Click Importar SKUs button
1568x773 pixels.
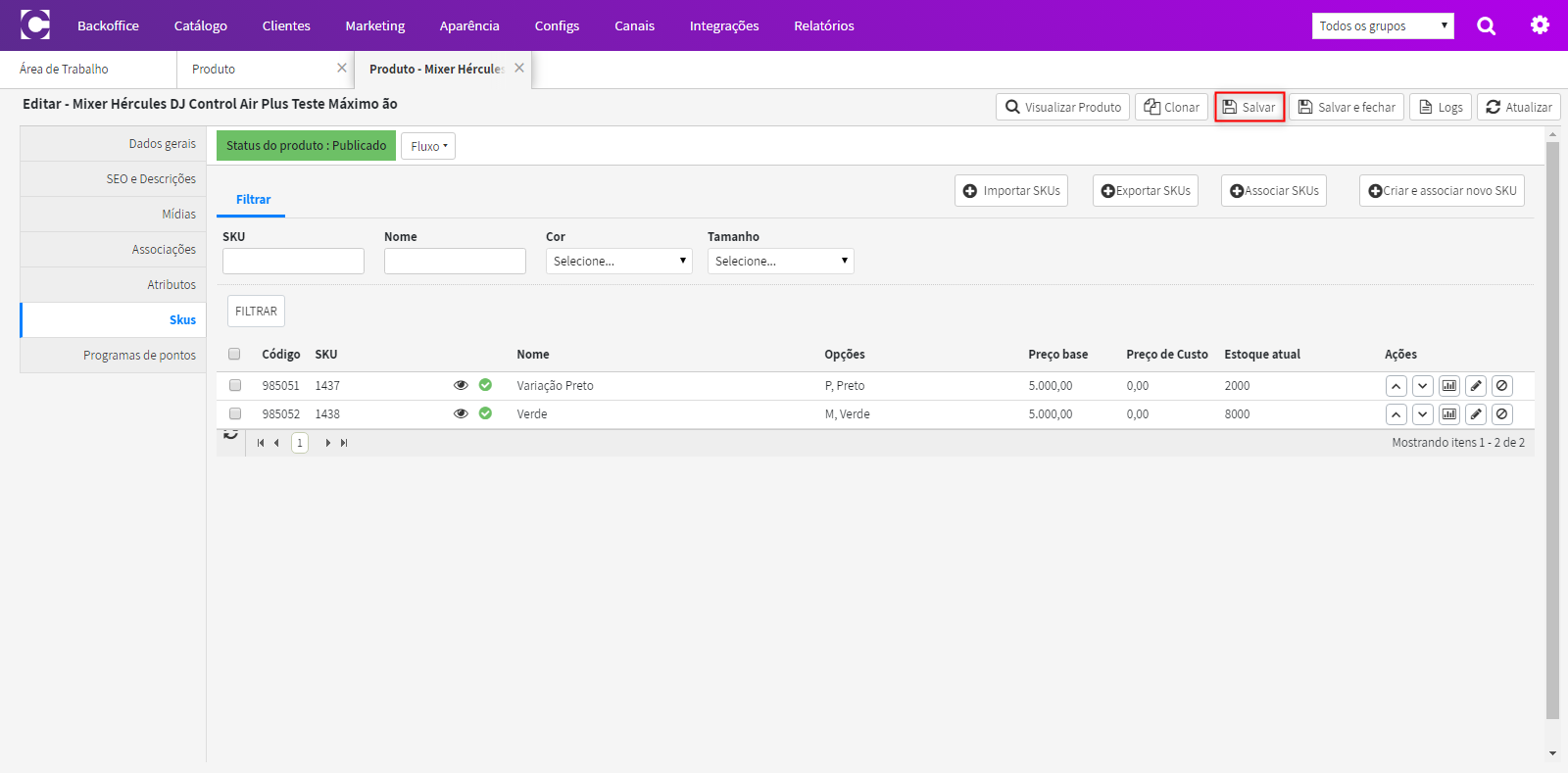tap(1011, 191)
